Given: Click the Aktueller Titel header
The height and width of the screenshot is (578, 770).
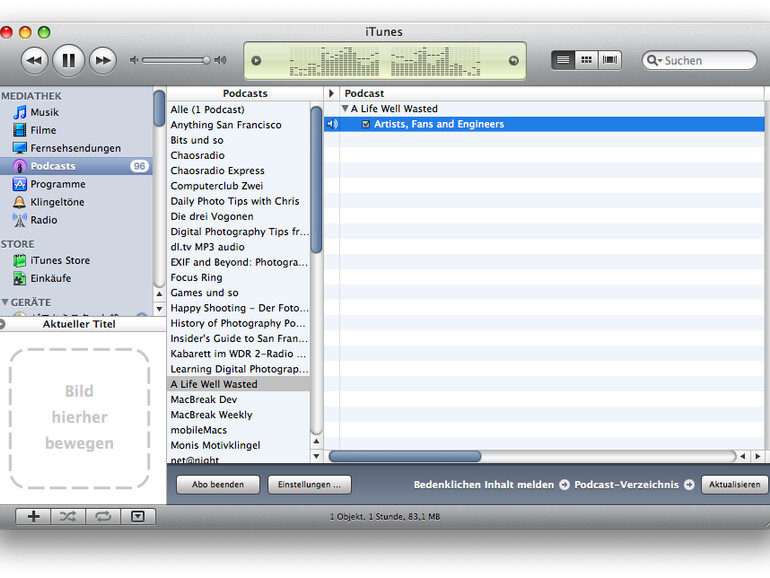Looking at the screenshot, I should (79, 324).
